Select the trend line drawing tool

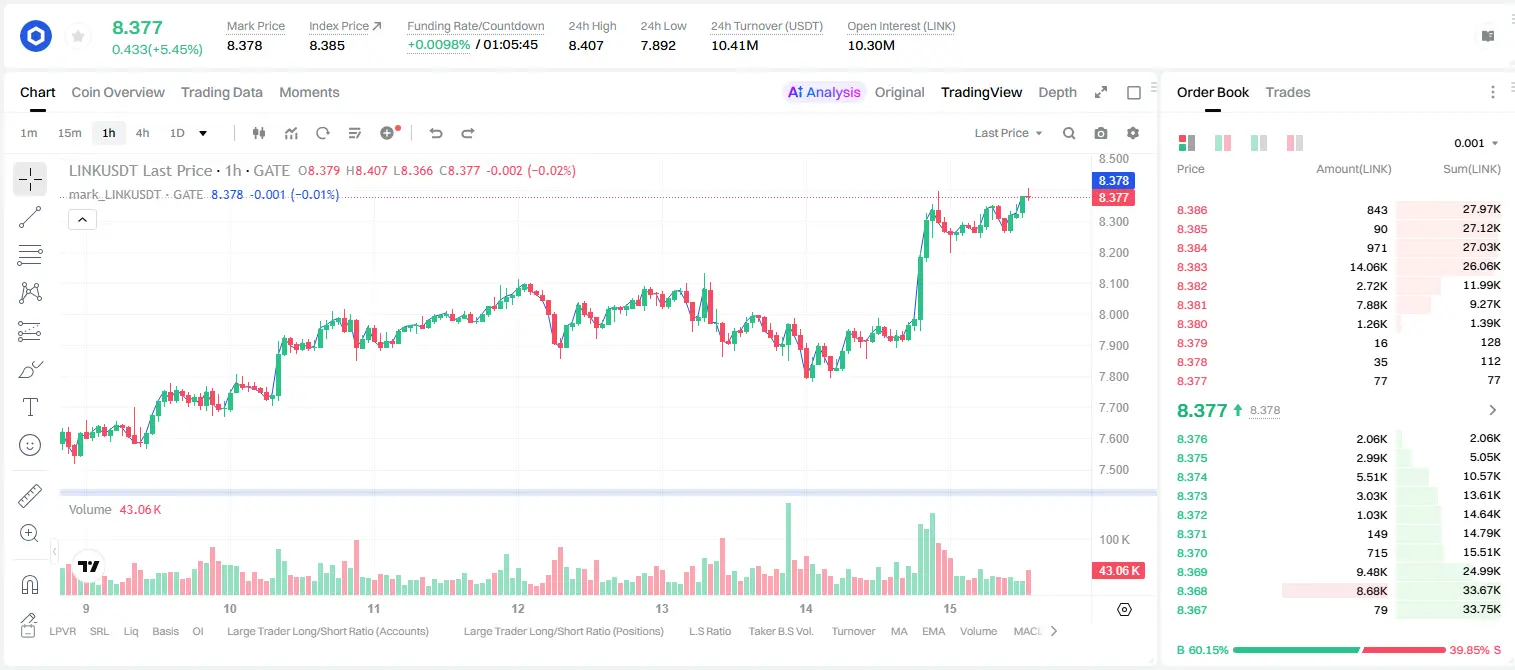point(30,217)
